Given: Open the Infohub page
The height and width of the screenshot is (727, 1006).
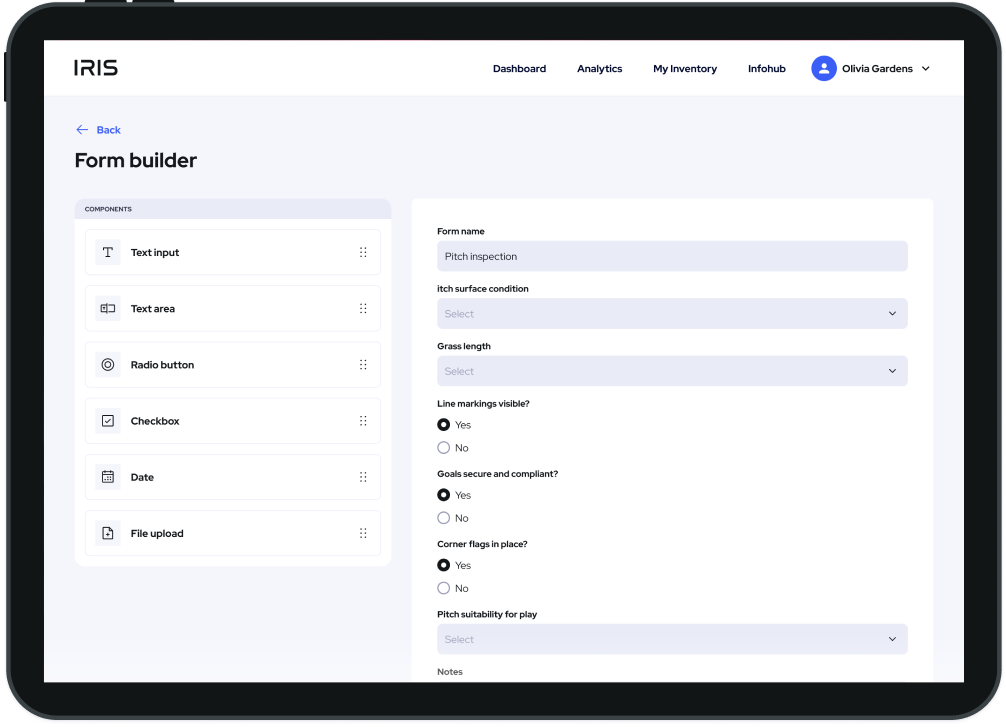Looking at the screenshot, I should (766, 68).
